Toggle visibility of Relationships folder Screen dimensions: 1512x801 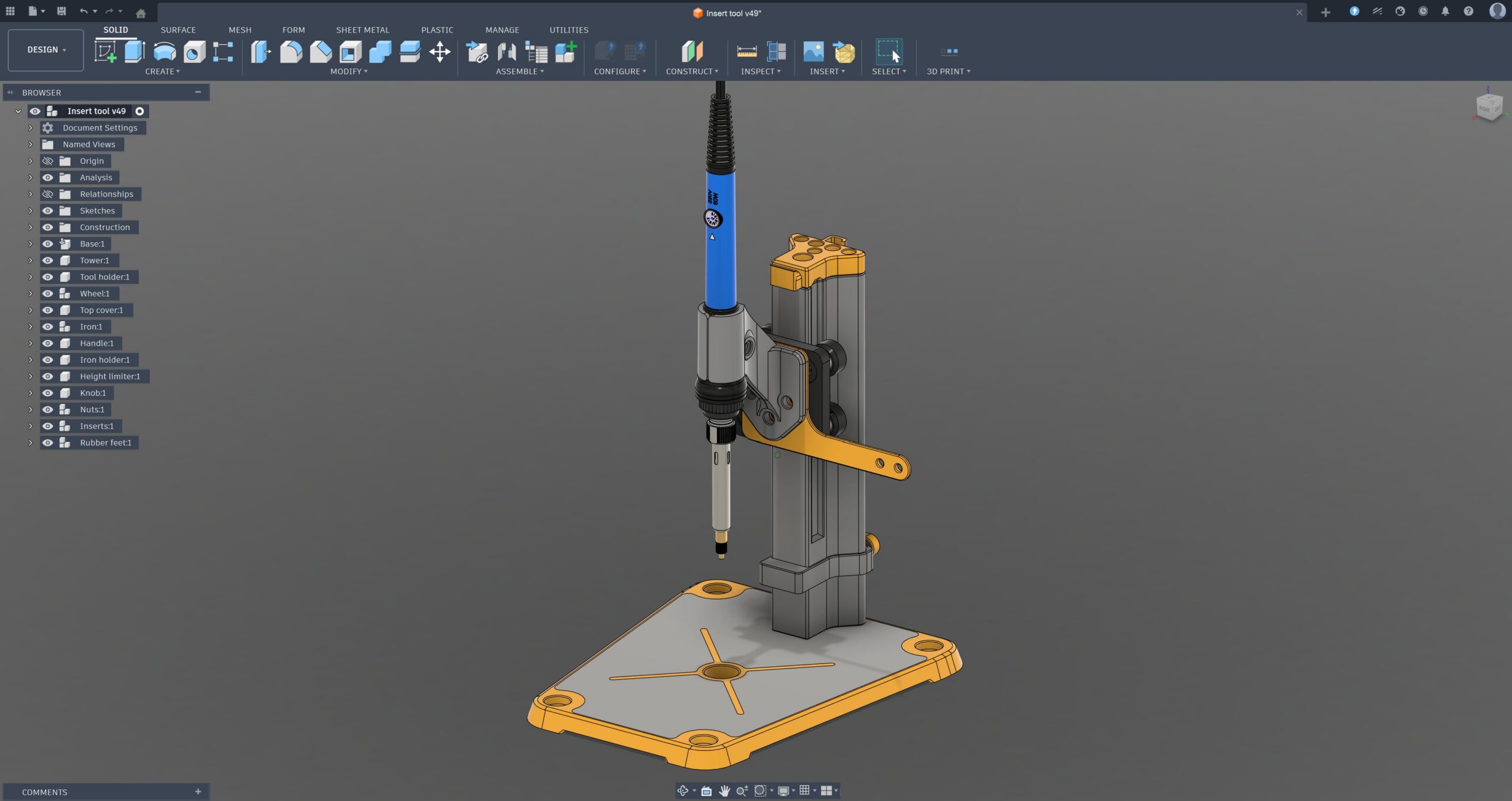(48, 194)
